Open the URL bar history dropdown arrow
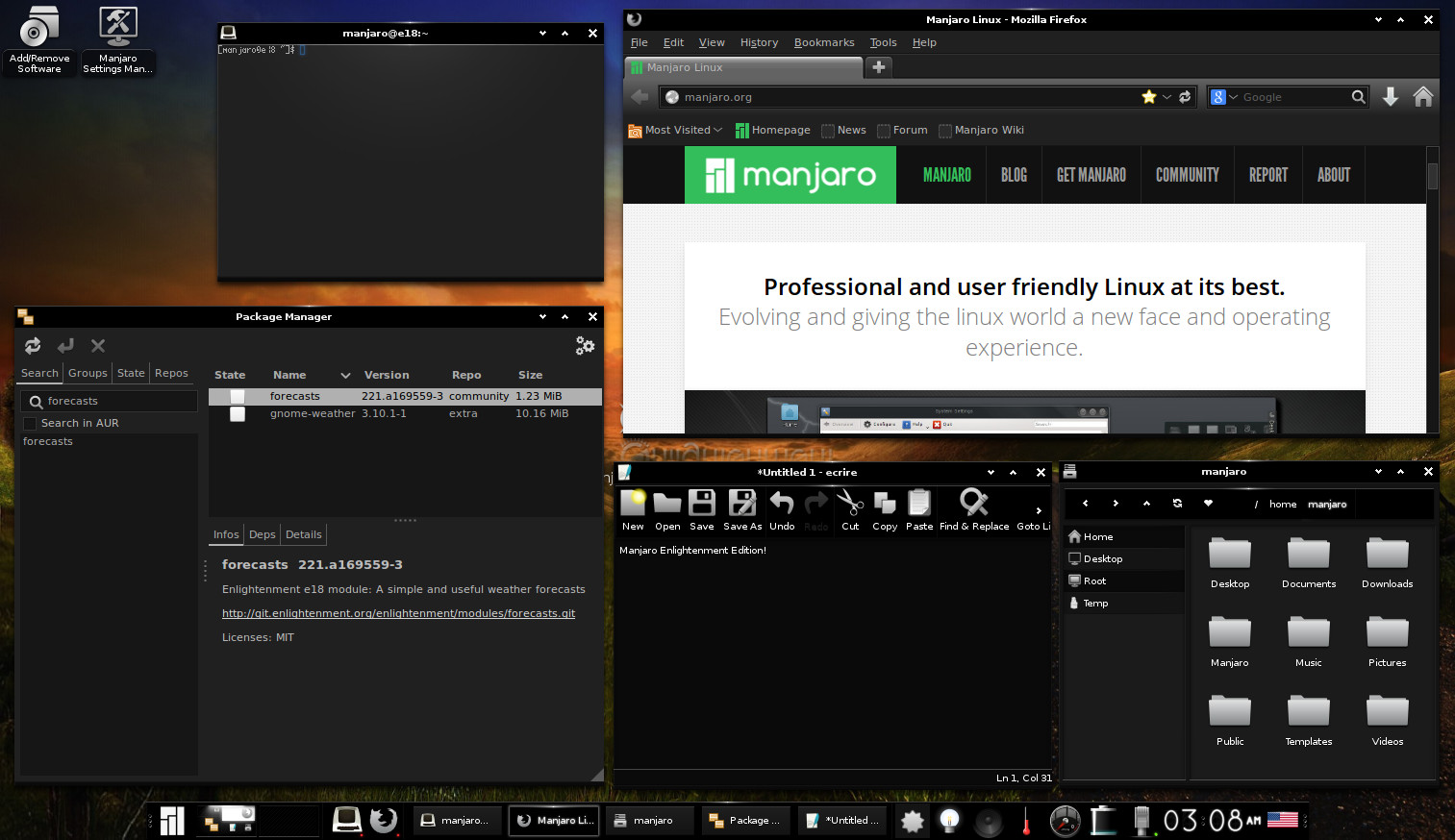The image size is (1455, 840). (x=1167, y=97)
